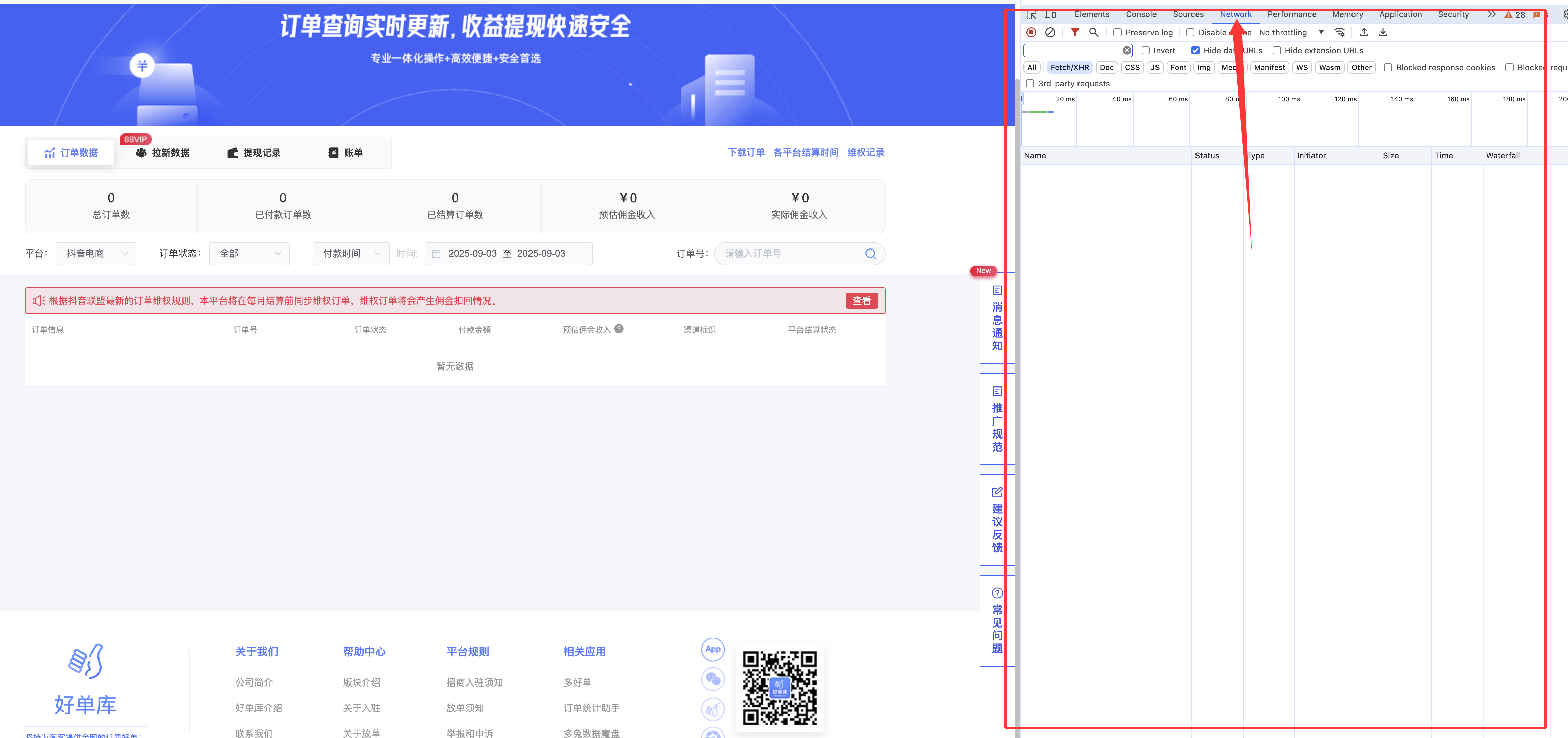The width and height of the screenshot is (1568, 738).
Task: Open the network search magnifier icon
Action: tap(1094, 32)
